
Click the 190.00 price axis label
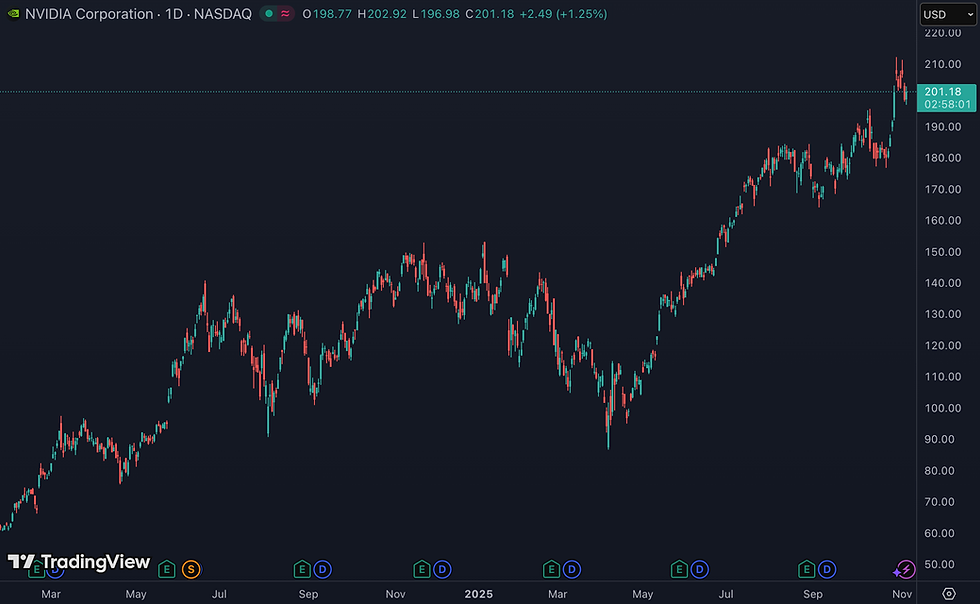[942, 126]
